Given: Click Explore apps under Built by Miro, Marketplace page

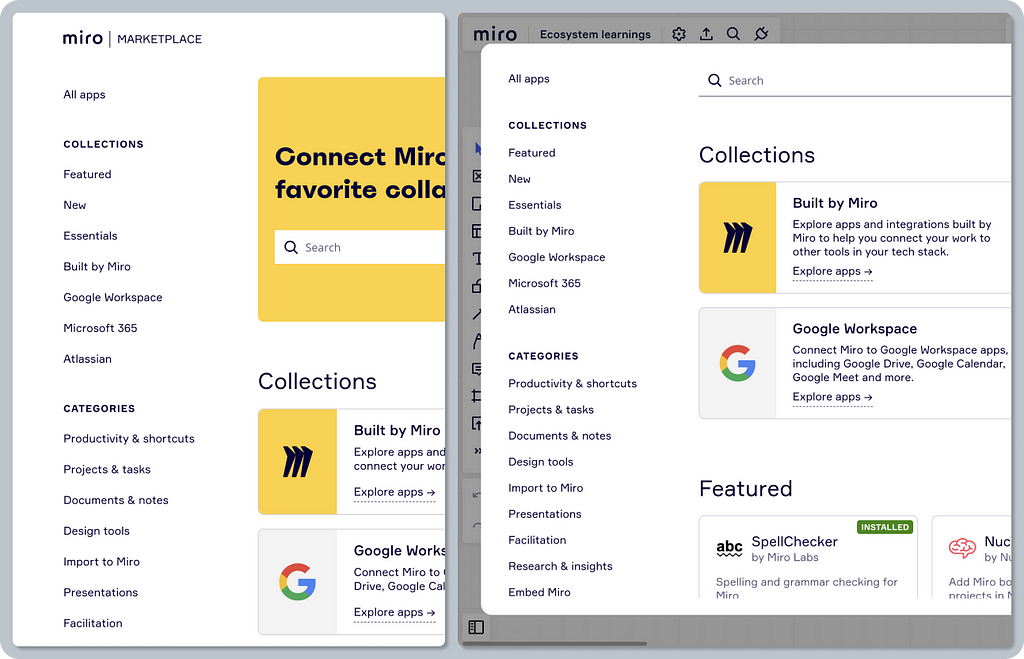Looking at the screenshot, I should point(394,492).
